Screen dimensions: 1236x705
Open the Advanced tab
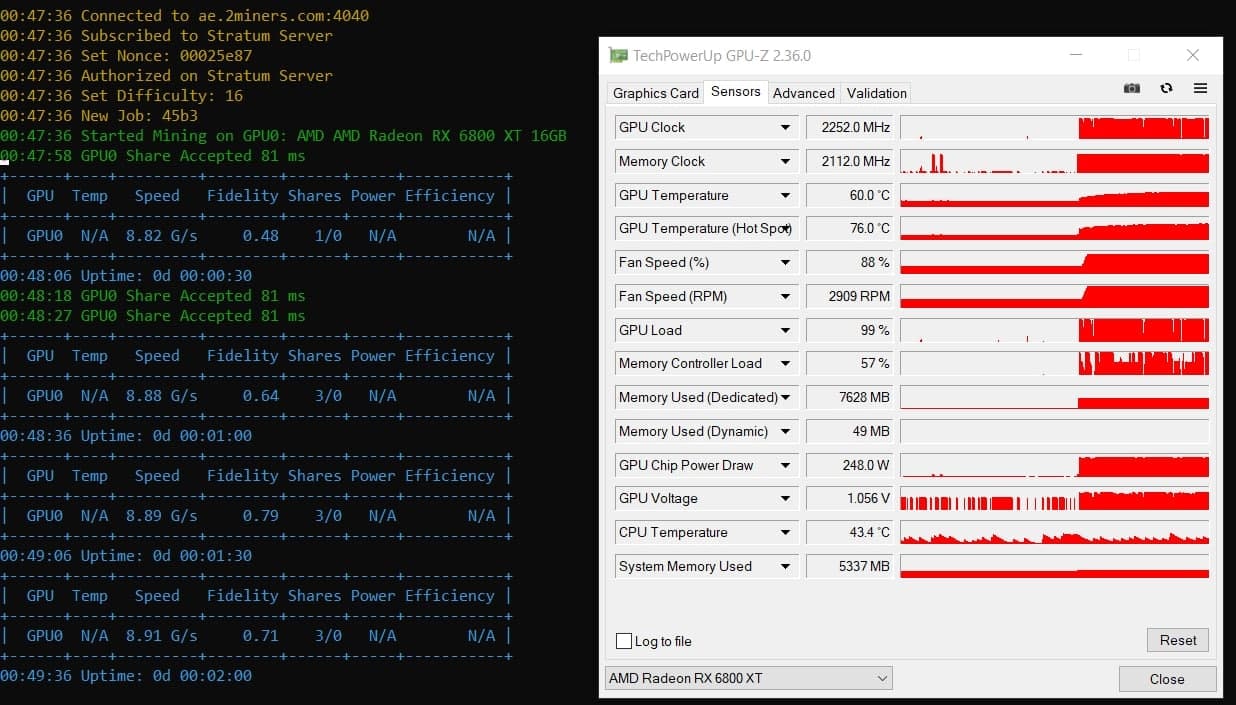click(803, 93)
